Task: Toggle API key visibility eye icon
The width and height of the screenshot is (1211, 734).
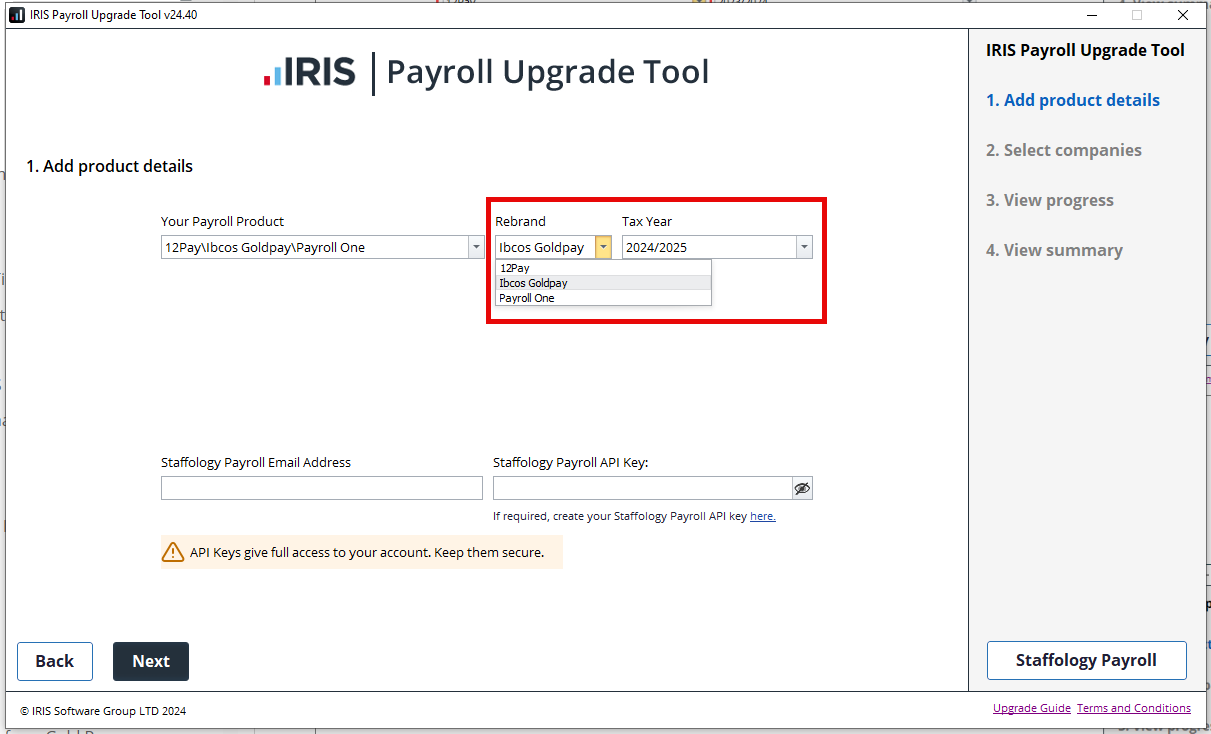Action: (x=802, y=488)
